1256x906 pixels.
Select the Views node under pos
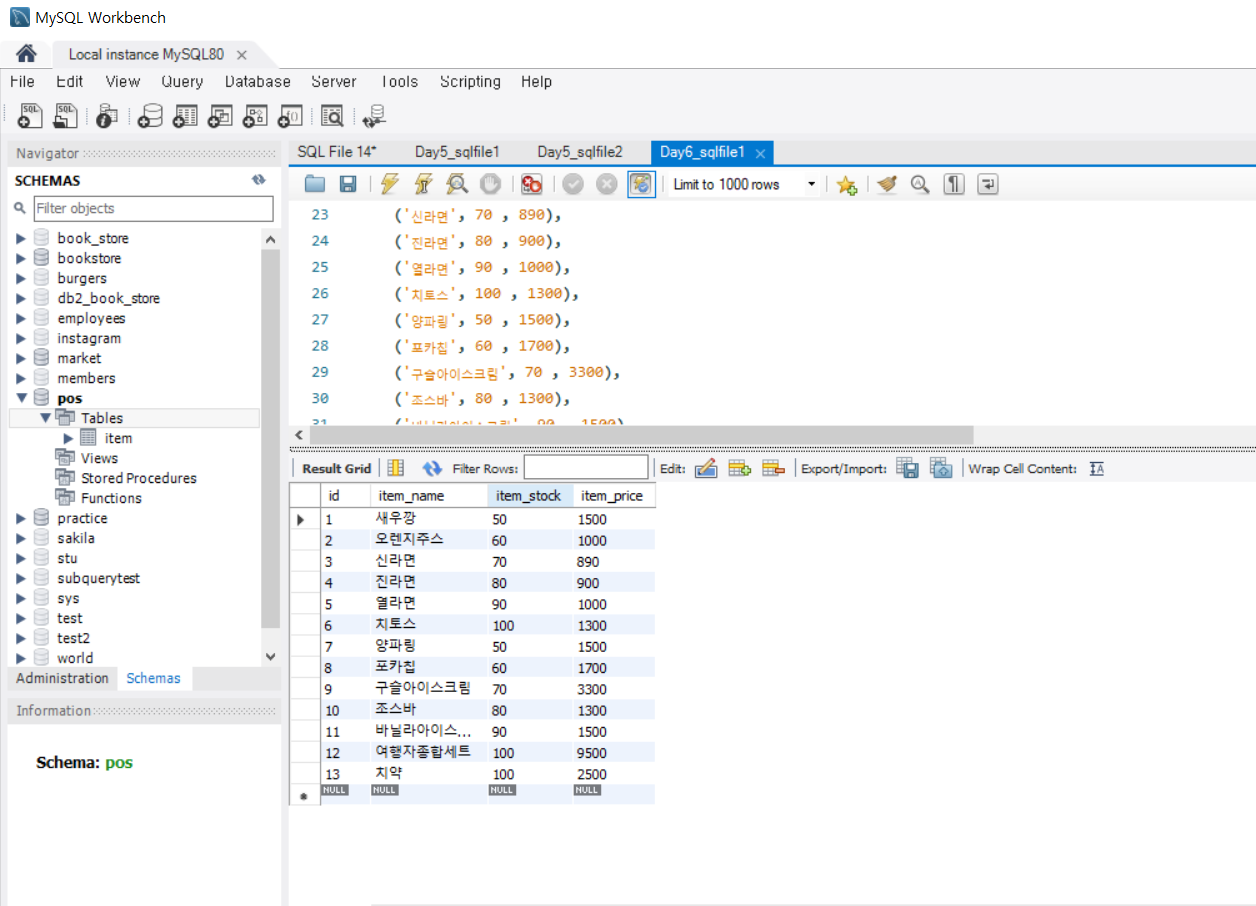pyautogui.click(x=99, y=458)
